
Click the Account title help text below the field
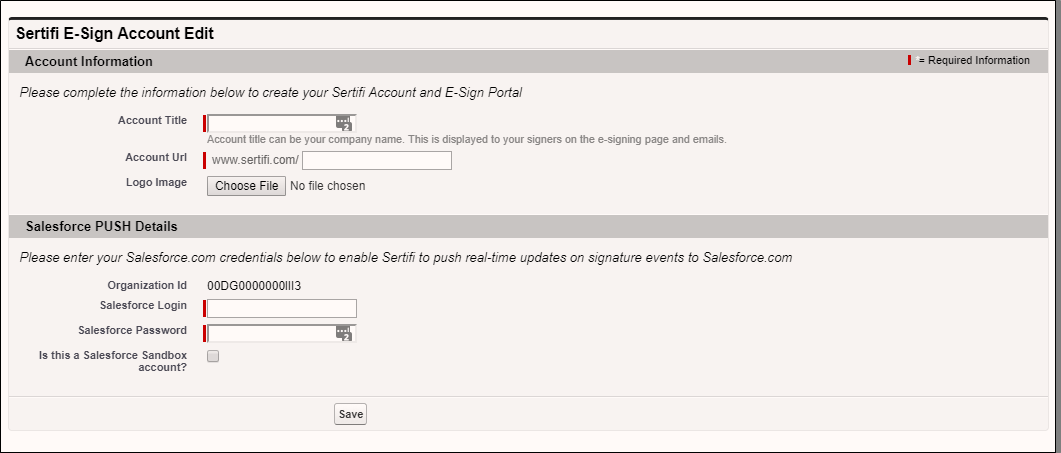tap(466, 139)
